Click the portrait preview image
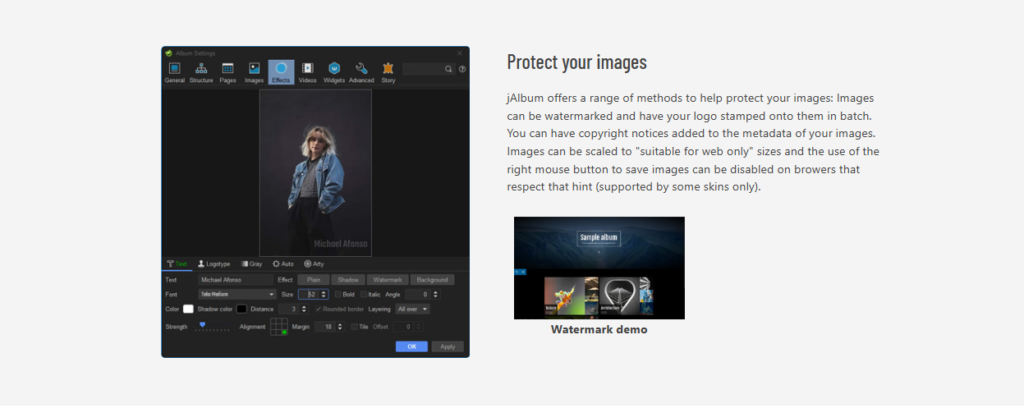The image size is (1024, 408). tap(315, 172)
